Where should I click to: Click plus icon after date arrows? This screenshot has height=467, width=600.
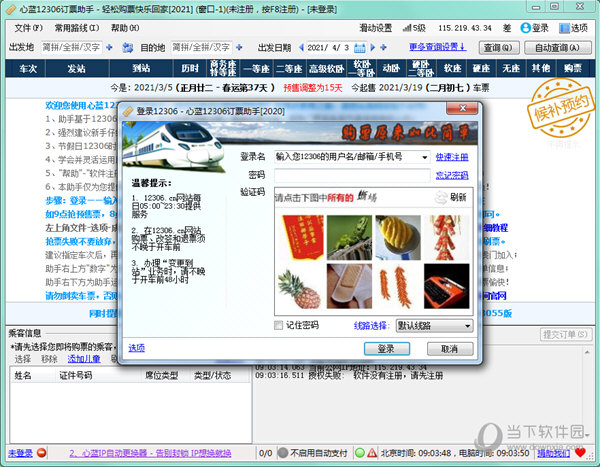(x=383, y=47)
